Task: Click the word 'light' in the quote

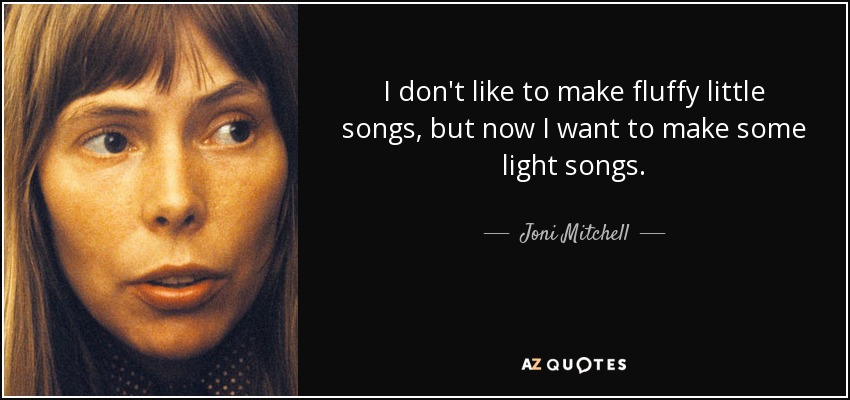Action: (530, 166)
